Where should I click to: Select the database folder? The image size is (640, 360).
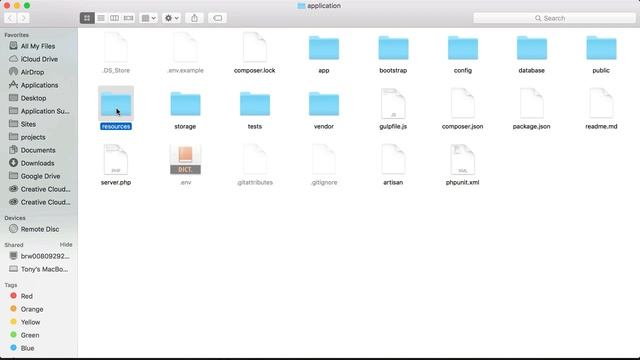531,53
